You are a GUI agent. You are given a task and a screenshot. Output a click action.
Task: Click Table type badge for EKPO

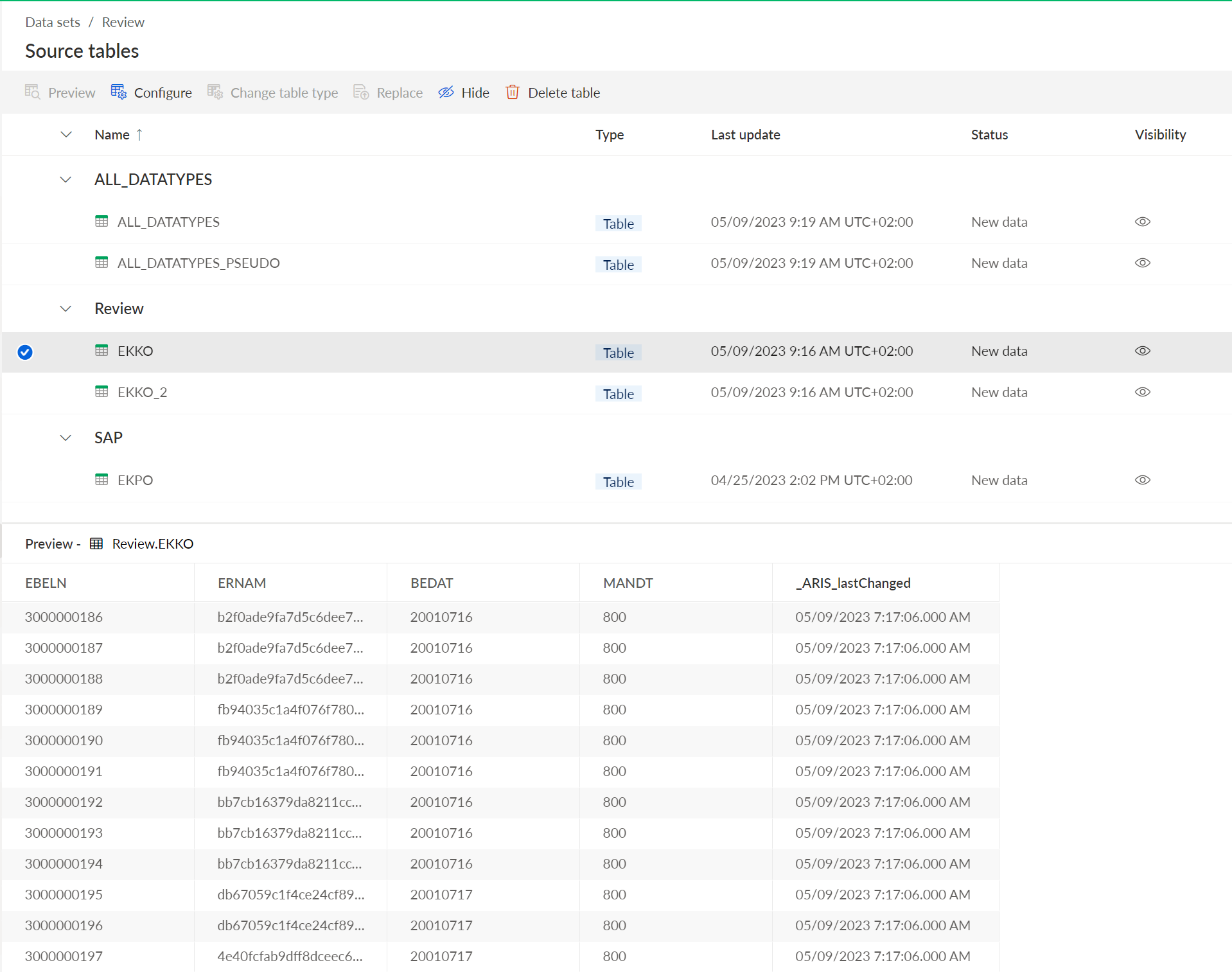click(x=618, y=482)
